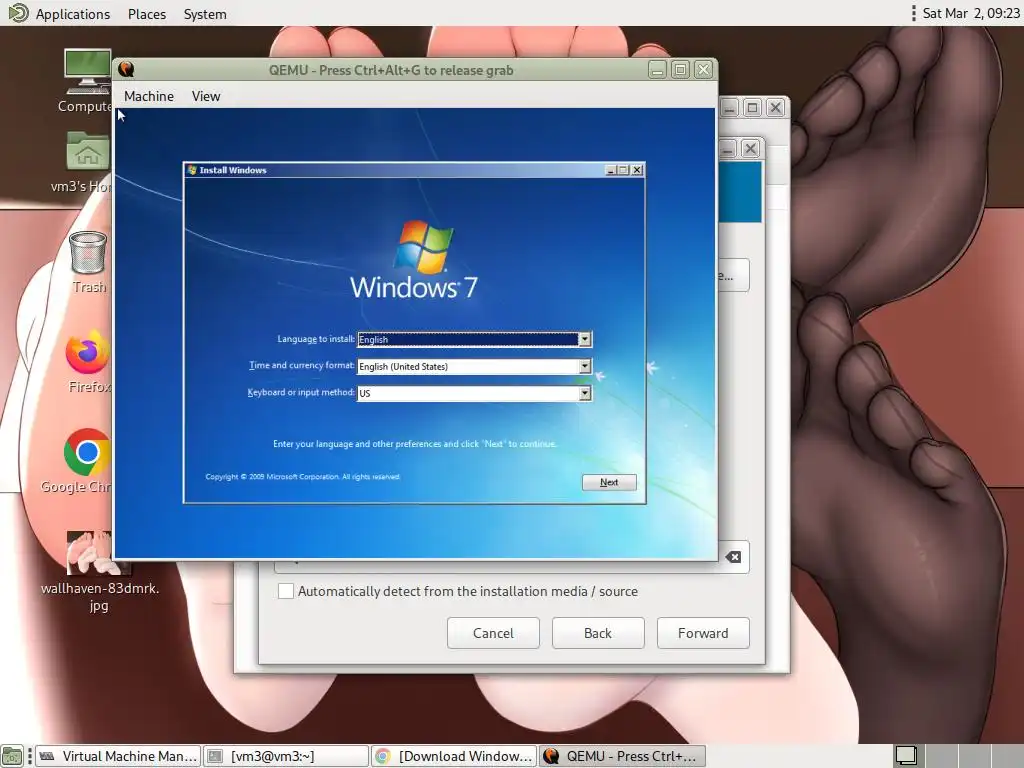Switch to Download Windows Chrome taskbar entry
The width and height of the screenshot is (1024, 768).
click(x=454, y=756)
